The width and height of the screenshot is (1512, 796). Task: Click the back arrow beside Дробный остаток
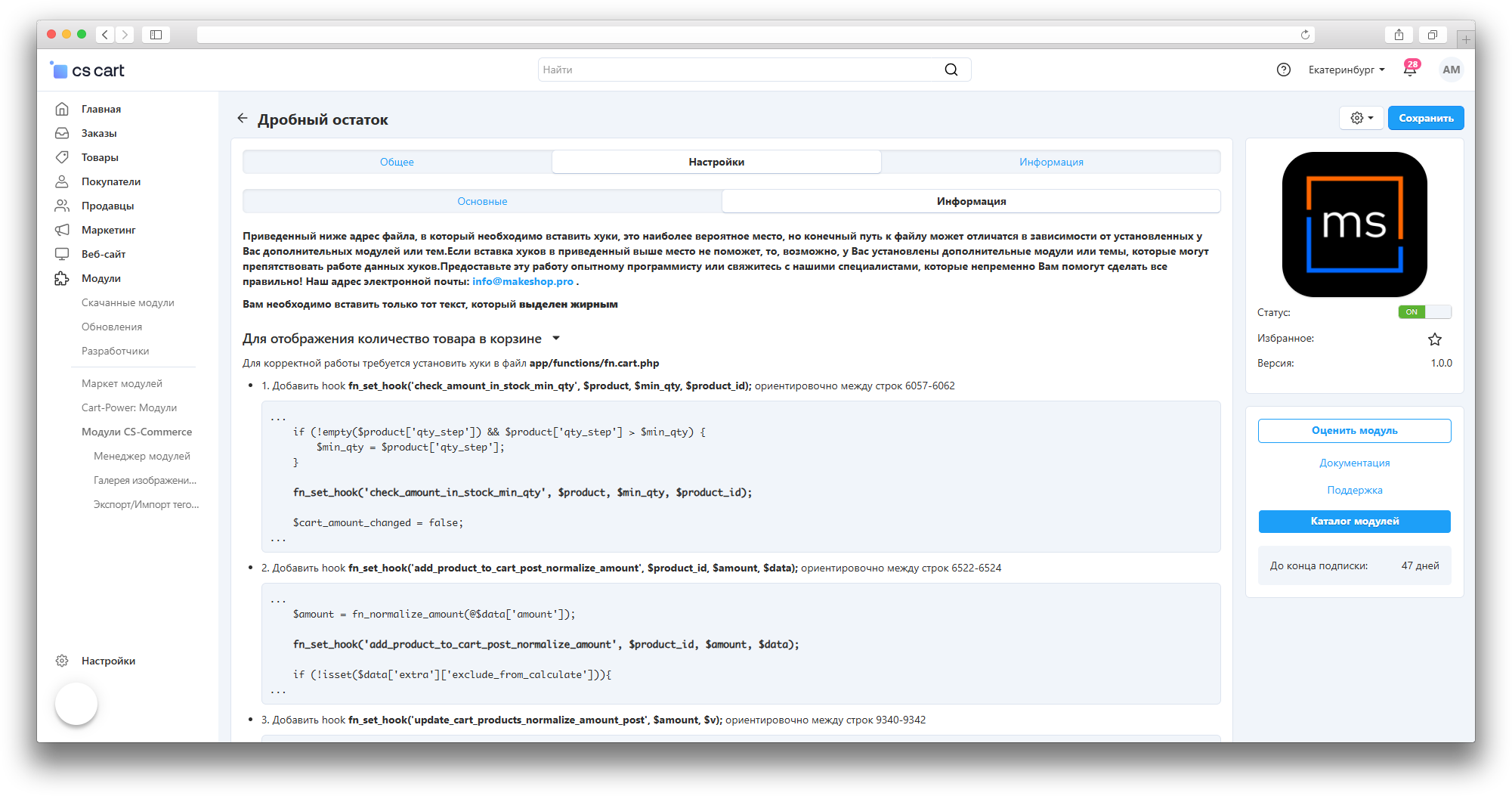pos(242,119)
